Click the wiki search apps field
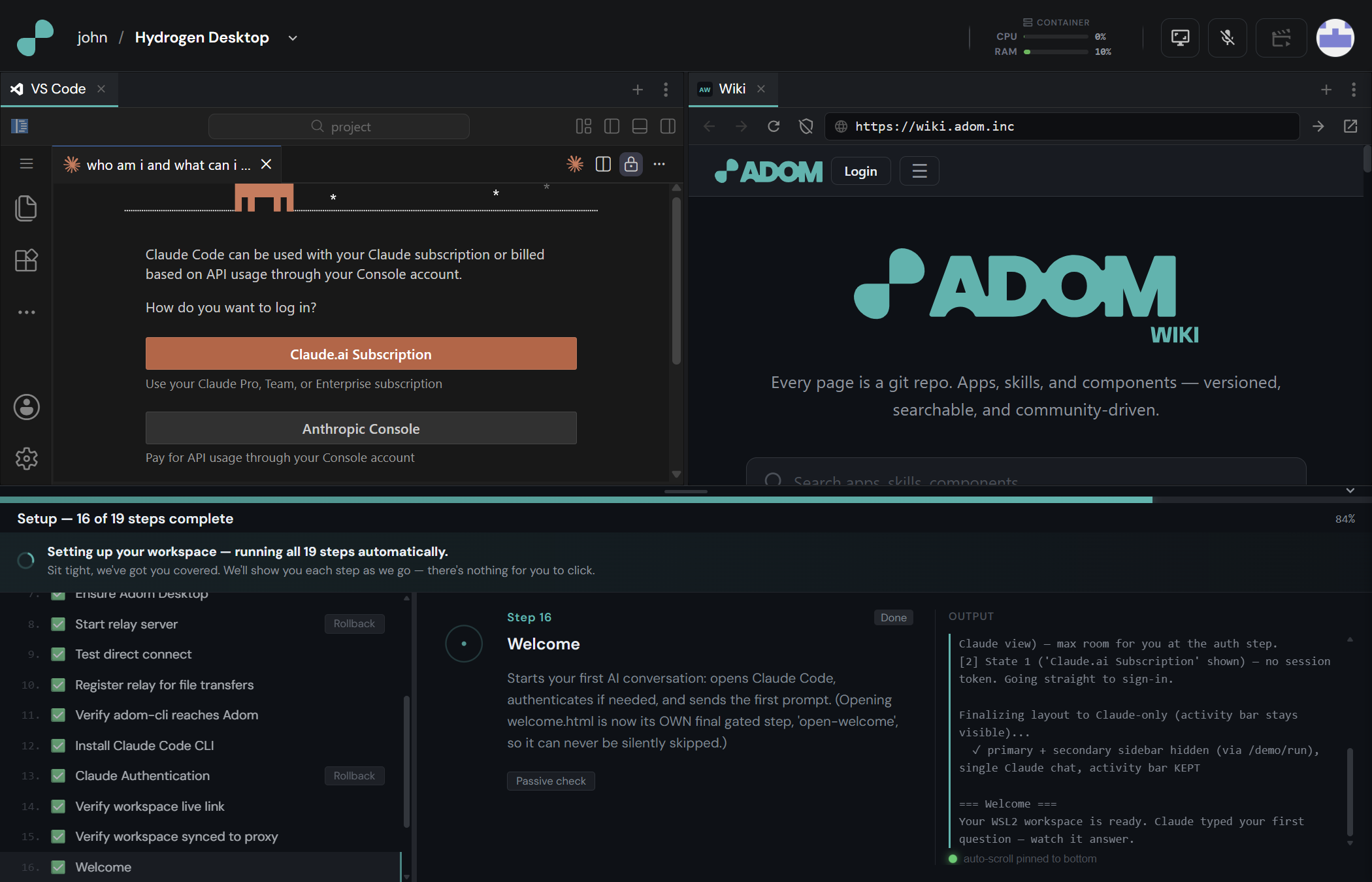Image resolution: width=1372 pixels, height=882 pixels. click(x=1026, y=472)
